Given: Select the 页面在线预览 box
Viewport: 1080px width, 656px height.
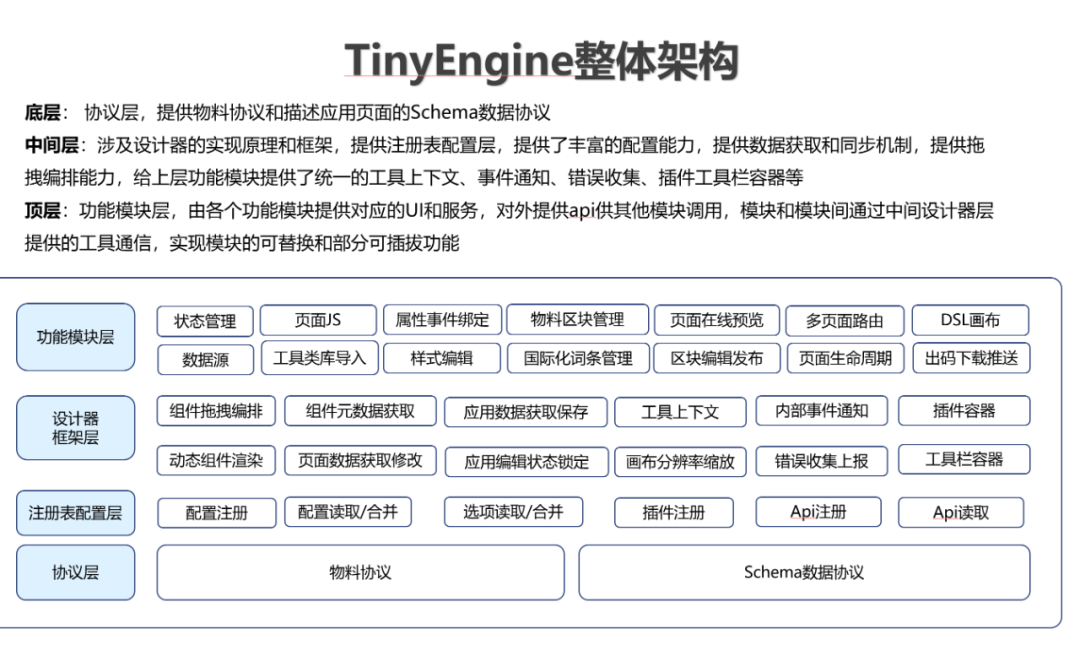Looking at the screenshot, I should click(717, 320).
